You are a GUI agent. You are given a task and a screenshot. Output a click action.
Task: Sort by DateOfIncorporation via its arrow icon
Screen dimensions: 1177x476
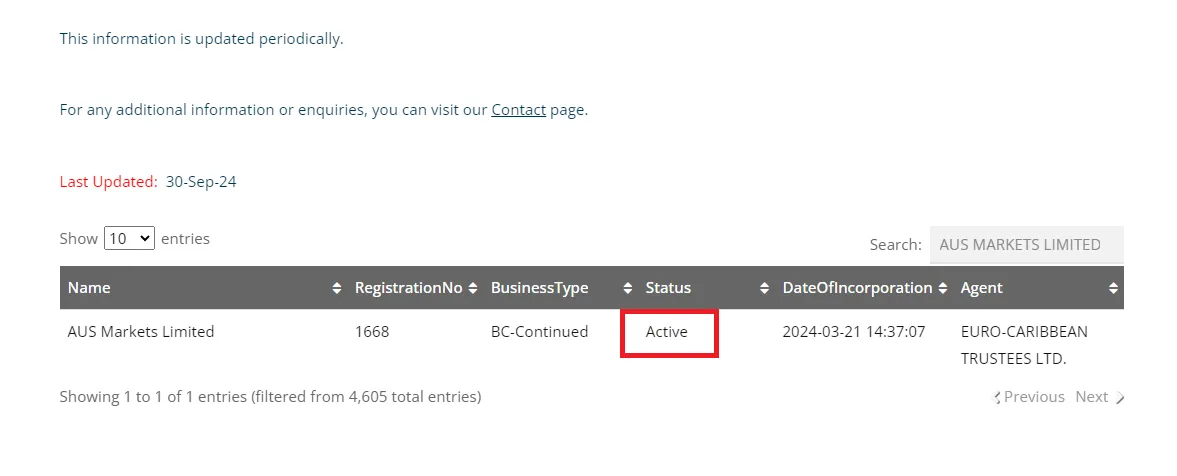942,288
